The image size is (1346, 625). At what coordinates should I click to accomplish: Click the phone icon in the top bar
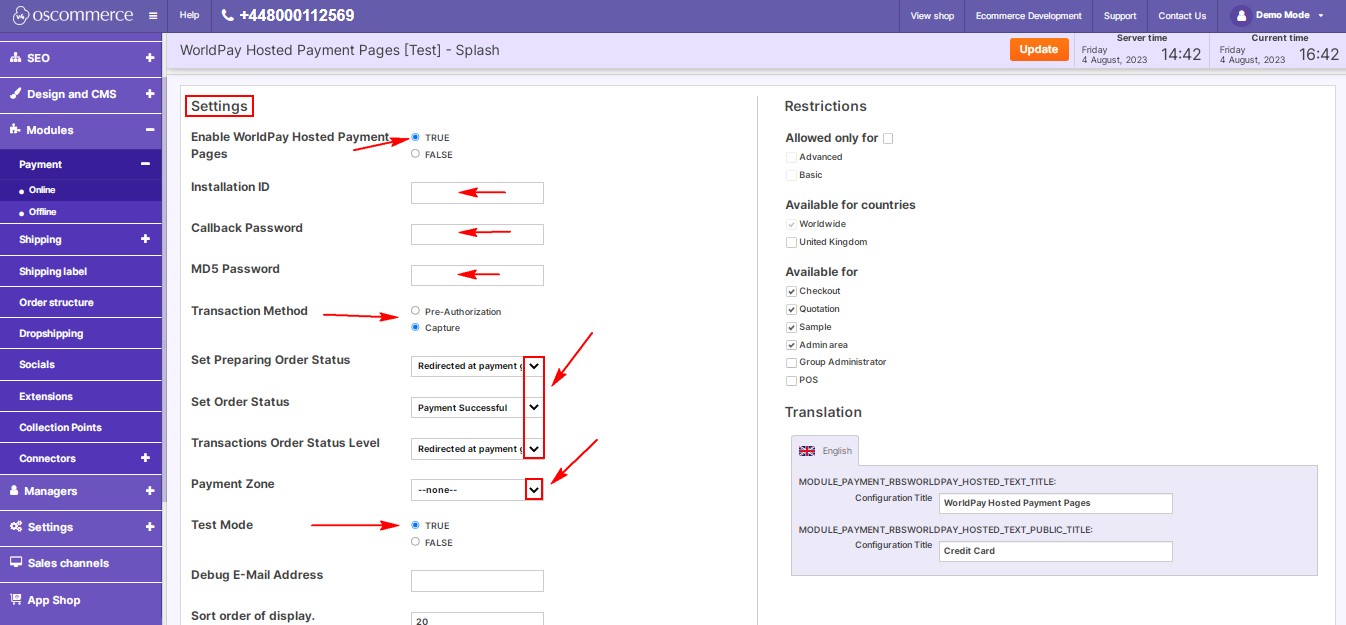pos(228,15)
